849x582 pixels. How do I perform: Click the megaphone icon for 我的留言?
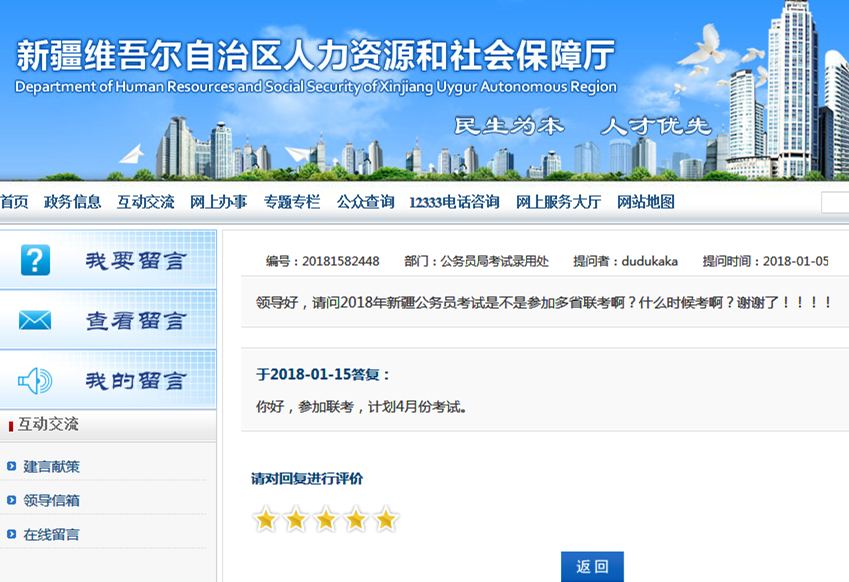(x=35, y=380)
